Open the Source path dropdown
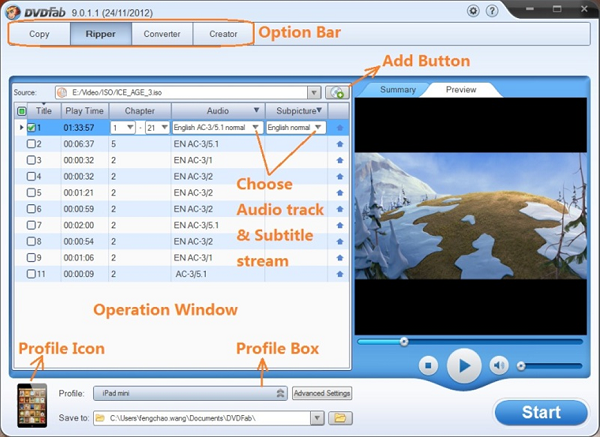The image size is (600, 437). (314, 92)
